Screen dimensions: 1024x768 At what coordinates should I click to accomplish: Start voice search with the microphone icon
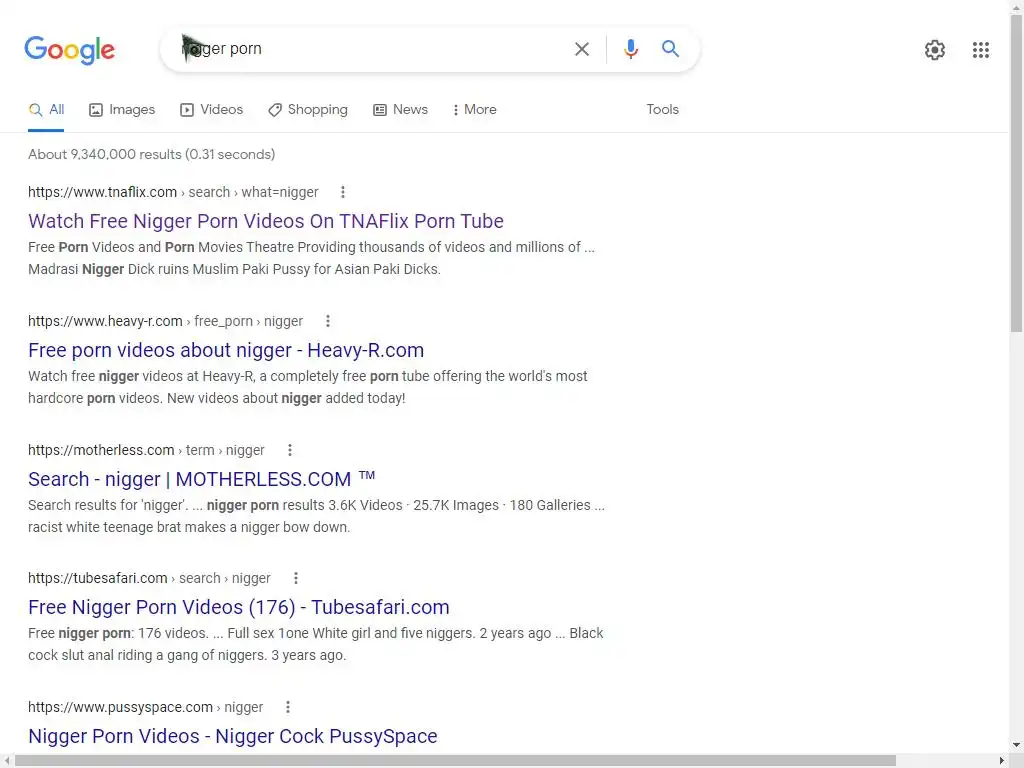pos(630,49)
